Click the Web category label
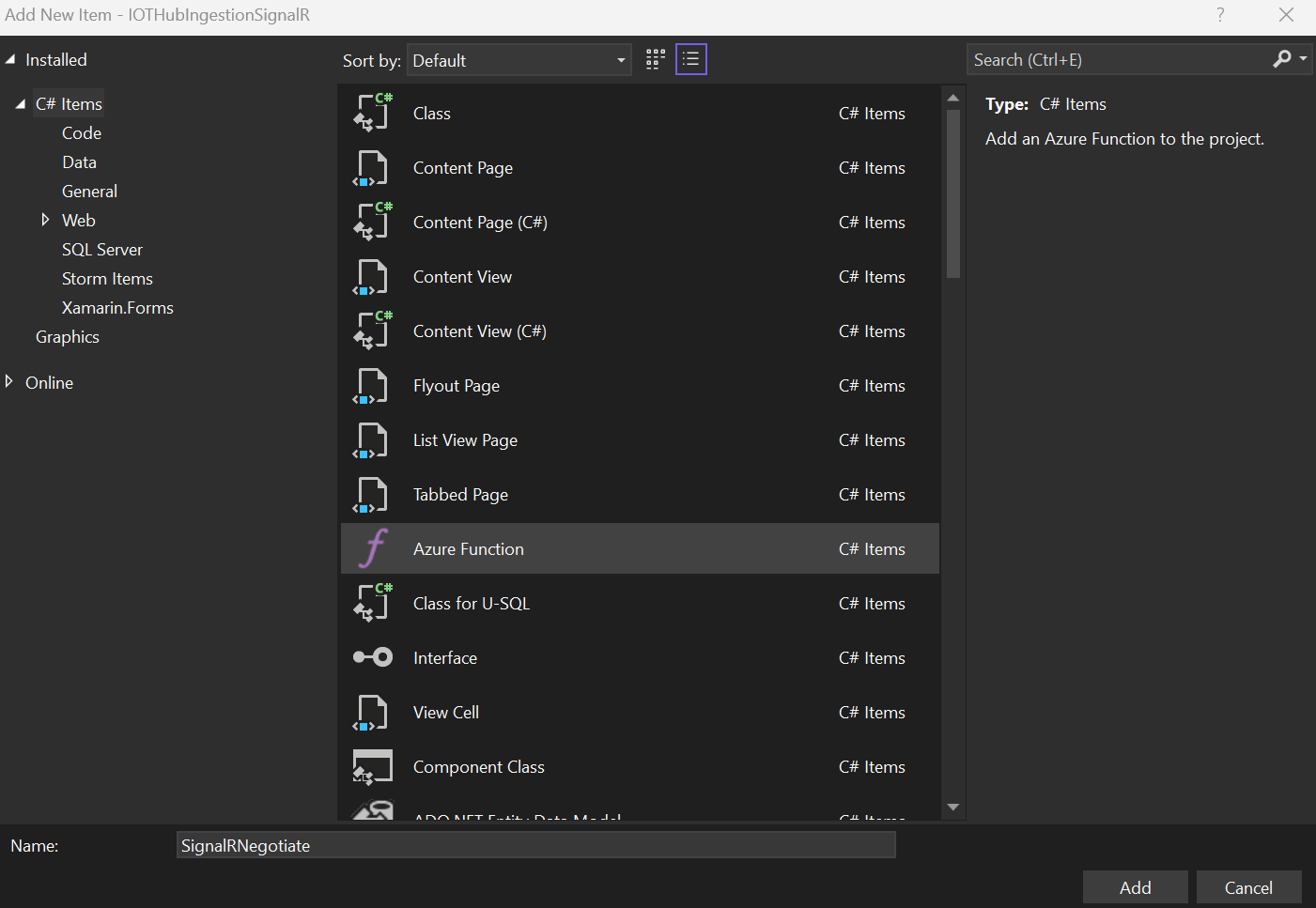1316x908 pixels. click(x=79, y=221)
